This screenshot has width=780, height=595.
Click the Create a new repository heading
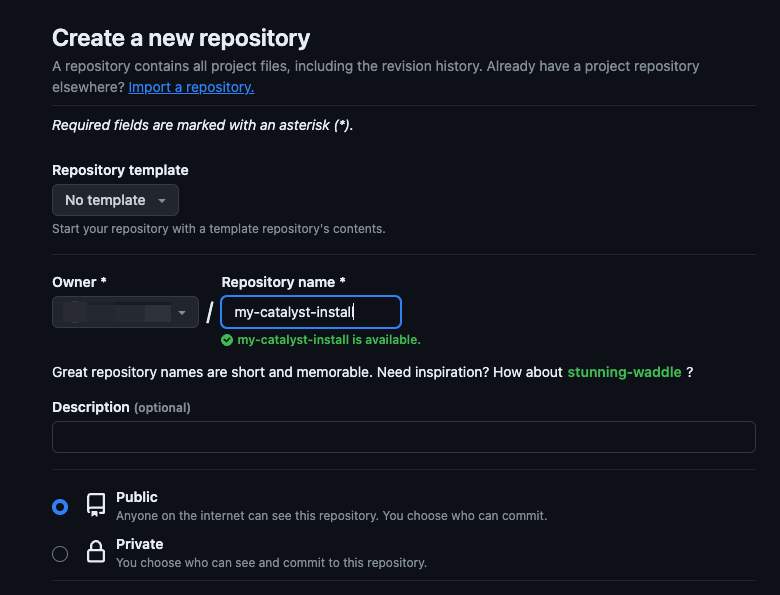[181, 38]
